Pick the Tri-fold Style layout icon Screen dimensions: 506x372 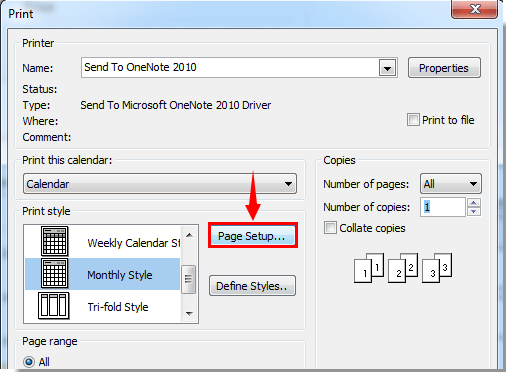coord(54,305)
